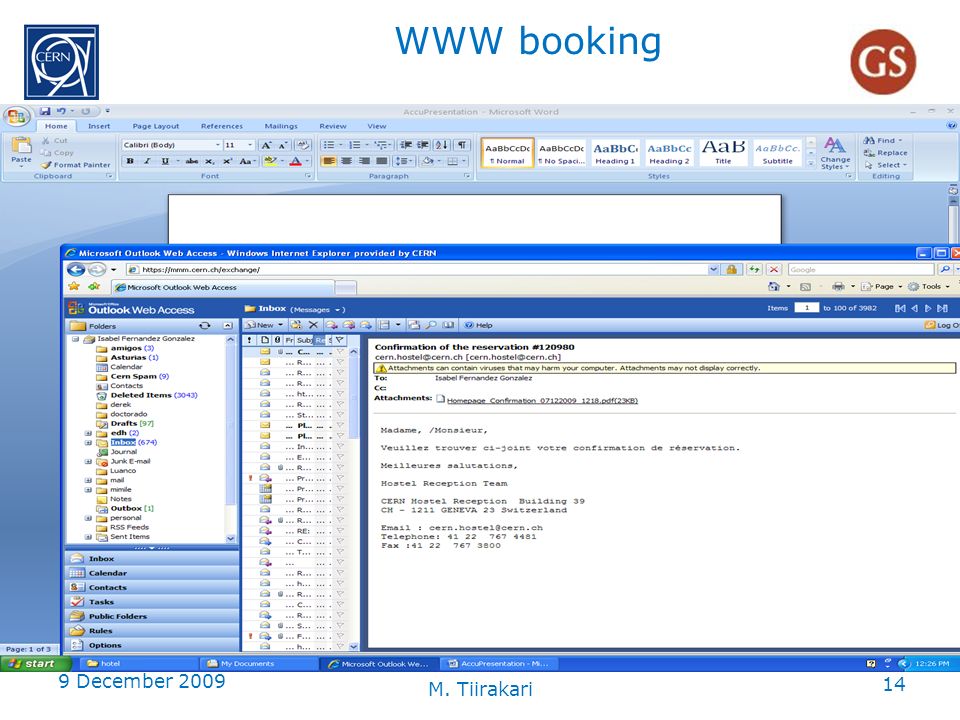Click the Forward icon in the OWA toolbar
The height and width of the screenshot is (720, 960).
click(366, 325)
